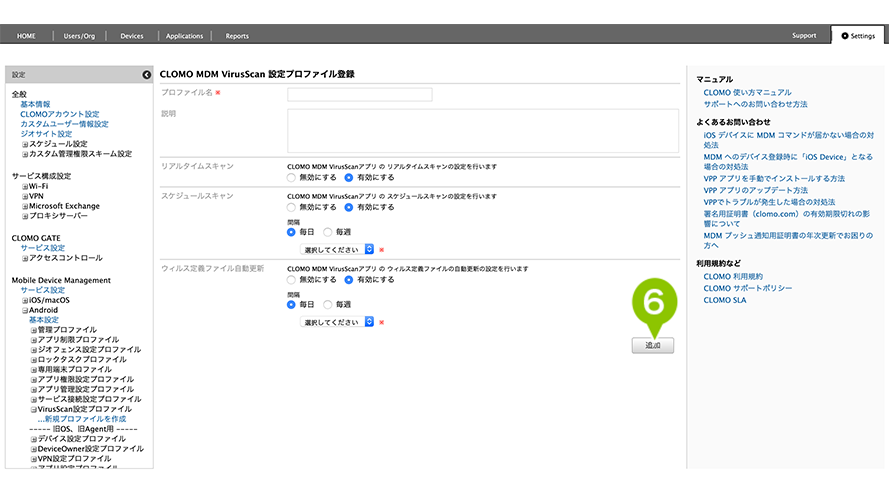Viewport: 889px width, 500px height.
Task: Expand アクセスコントロール tree node
Action: [25, 258]
